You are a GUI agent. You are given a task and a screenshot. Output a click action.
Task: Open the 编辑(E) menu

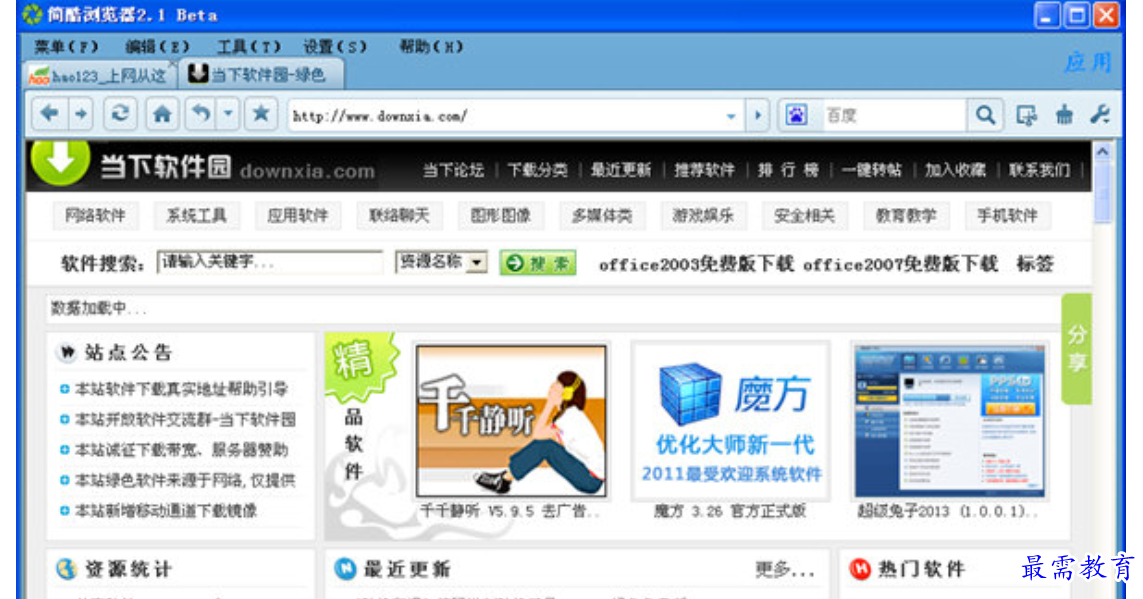pos(157,47)
